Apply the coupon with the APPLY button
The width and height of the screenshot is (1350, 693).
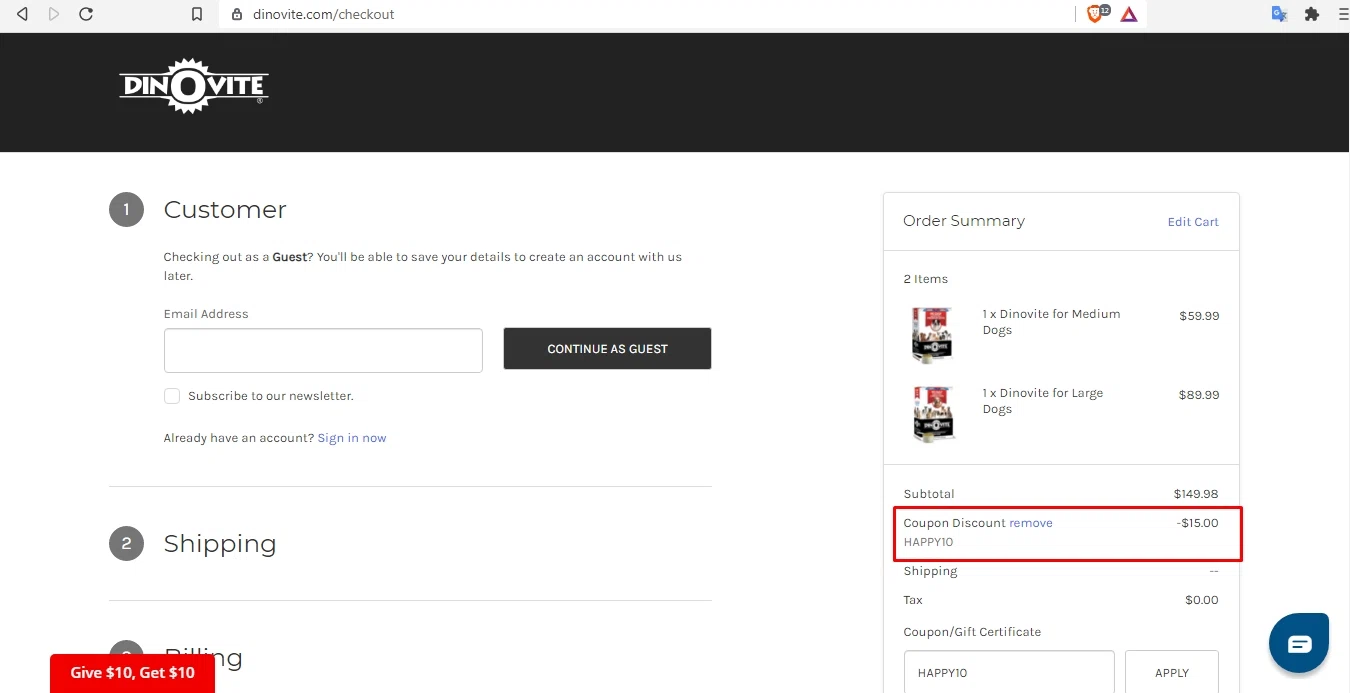pos(1172,672)
